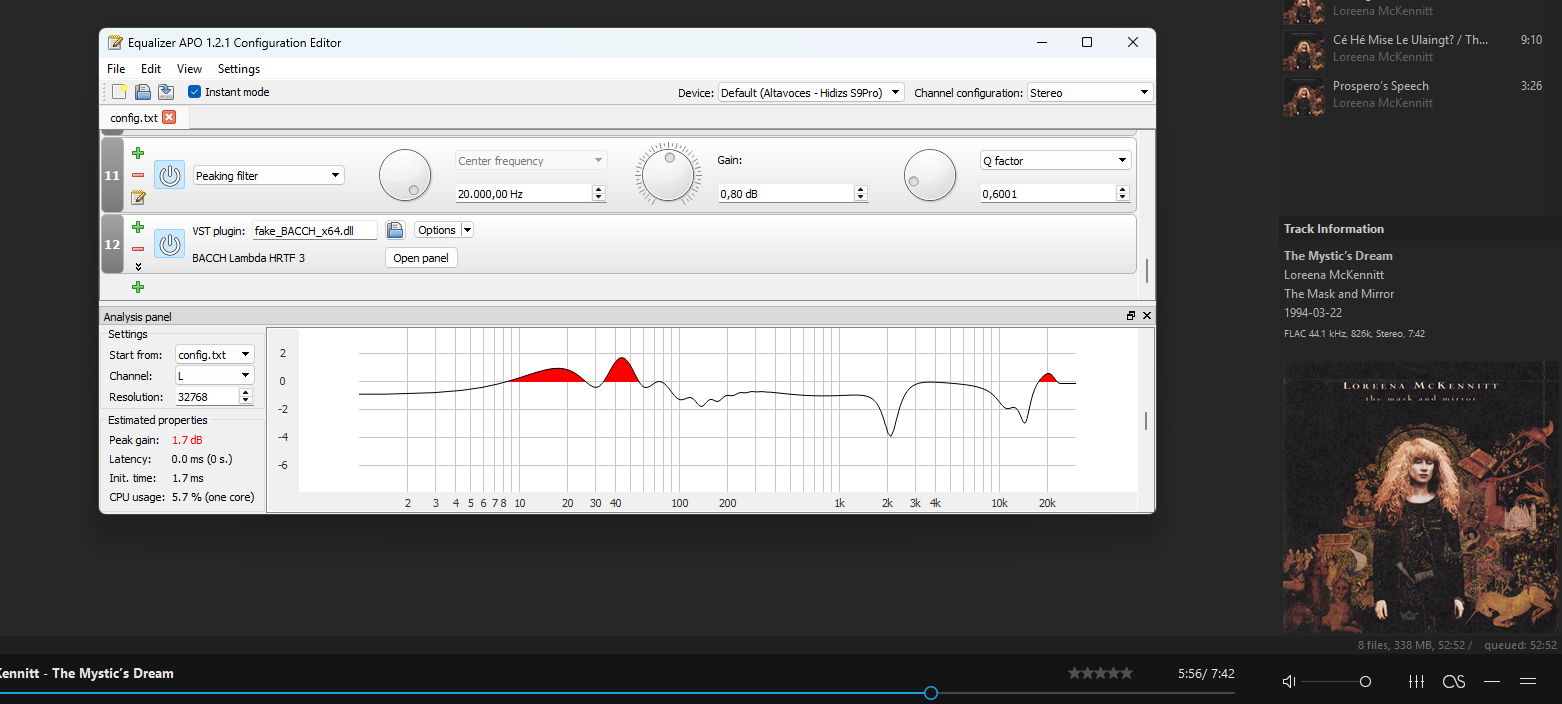Open the View menu
Screen dimensions: 1562x704
coord(189,69)
